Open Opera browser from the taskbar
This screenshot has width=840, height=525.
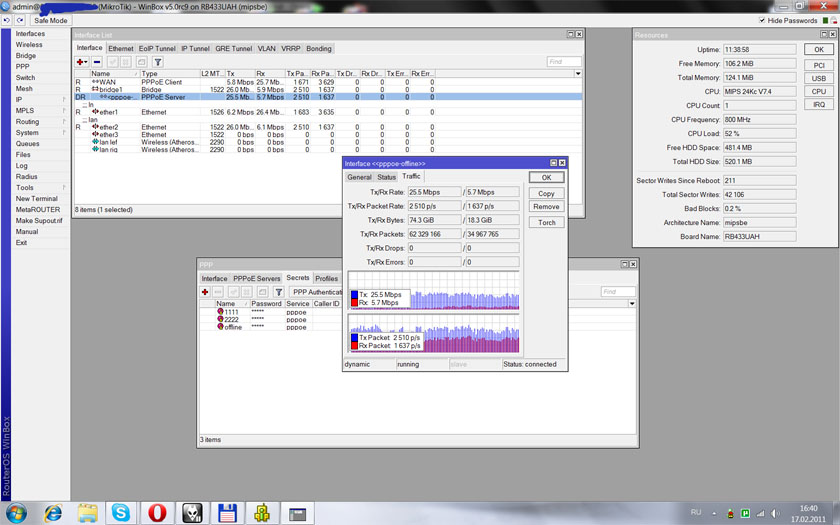[x=156, y=513]
